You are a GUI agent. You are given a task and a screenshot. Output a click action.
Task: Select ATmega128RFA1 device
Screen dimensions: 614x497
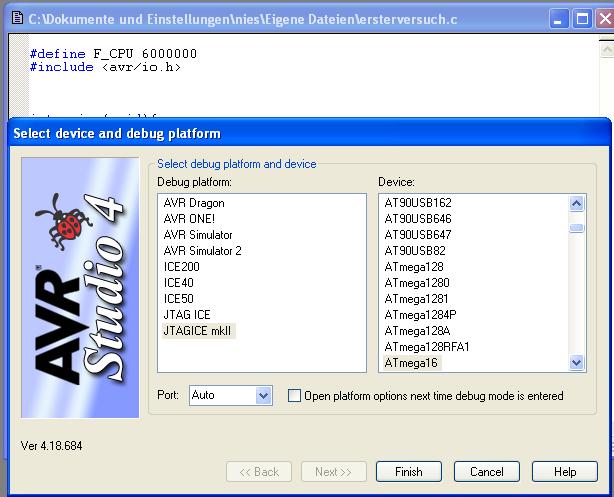(427, 347)
